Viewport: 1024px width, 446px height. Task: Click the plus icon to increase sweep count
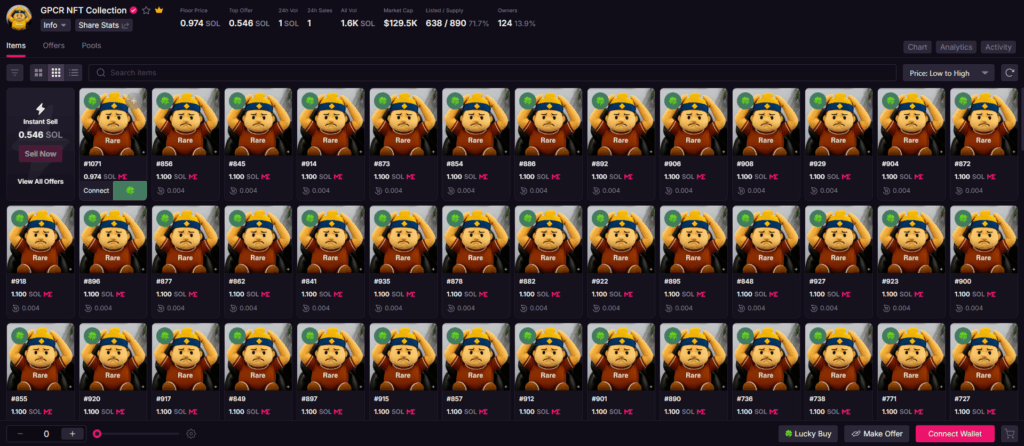(x=71, y=434)
